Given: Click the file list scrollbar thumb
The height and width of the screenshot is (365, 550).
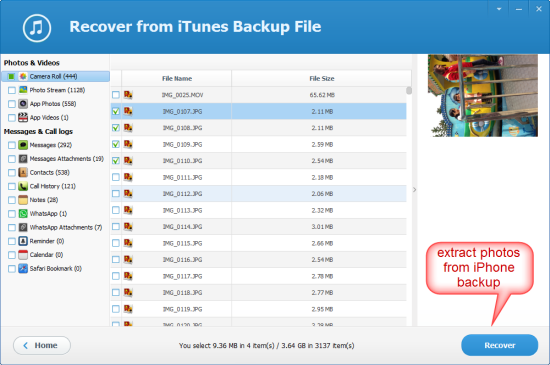Looking at the screenshot, I should point(409,90).
